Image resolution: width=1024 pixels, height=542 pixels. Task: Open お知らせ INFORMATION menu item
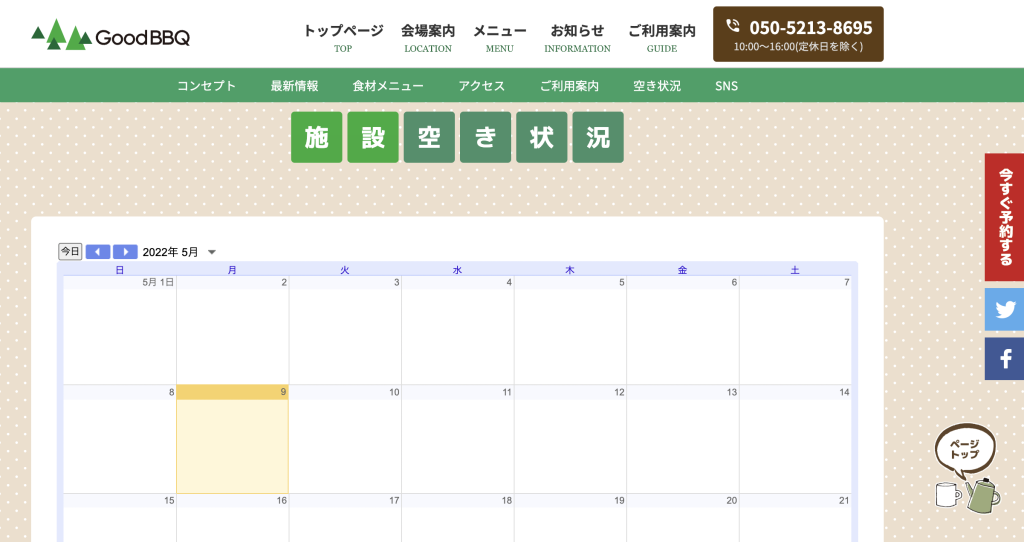pos(577,37)
